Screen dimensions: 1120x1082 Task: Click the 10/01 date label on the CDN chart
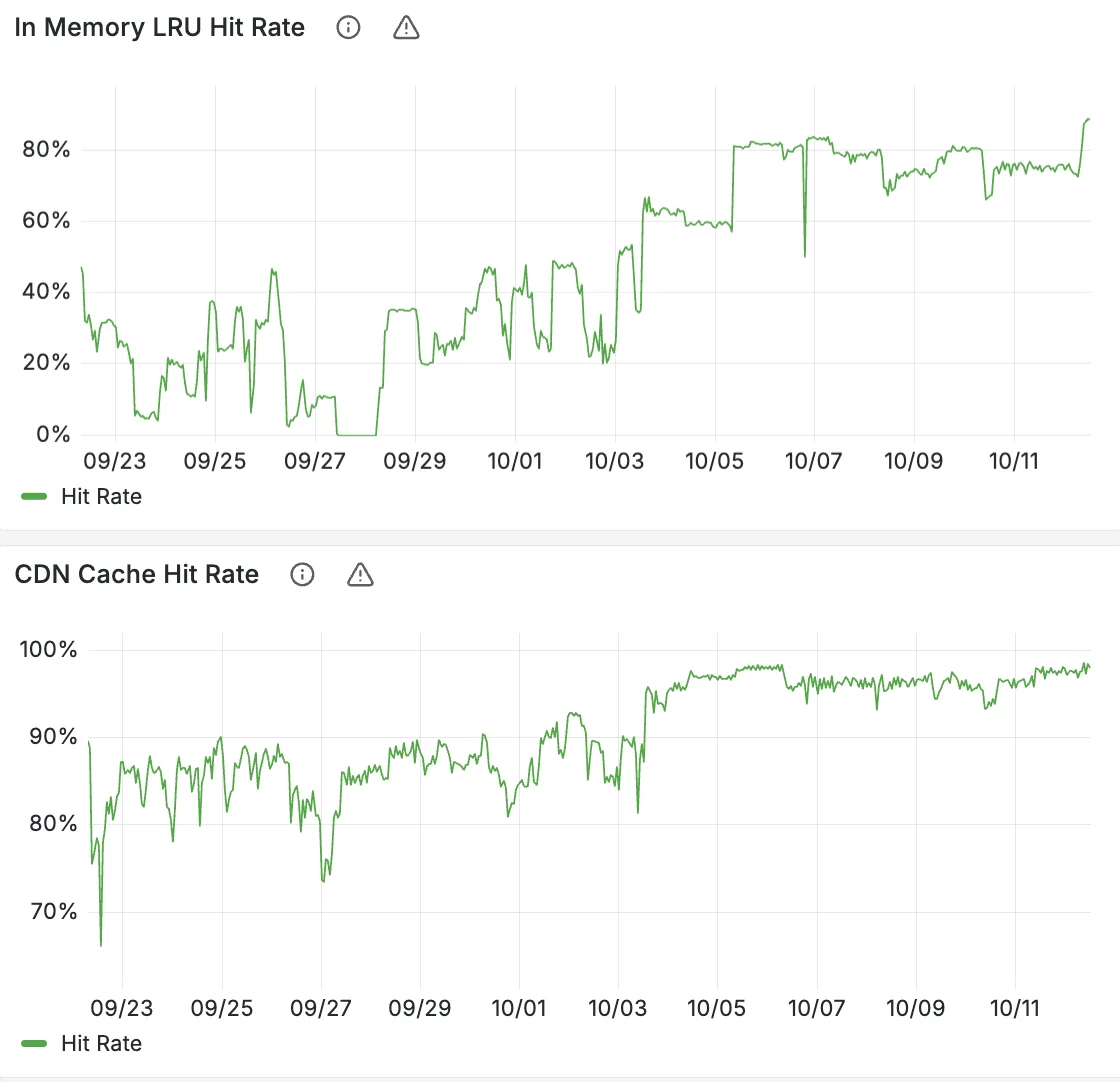(x=520, y=1008)
